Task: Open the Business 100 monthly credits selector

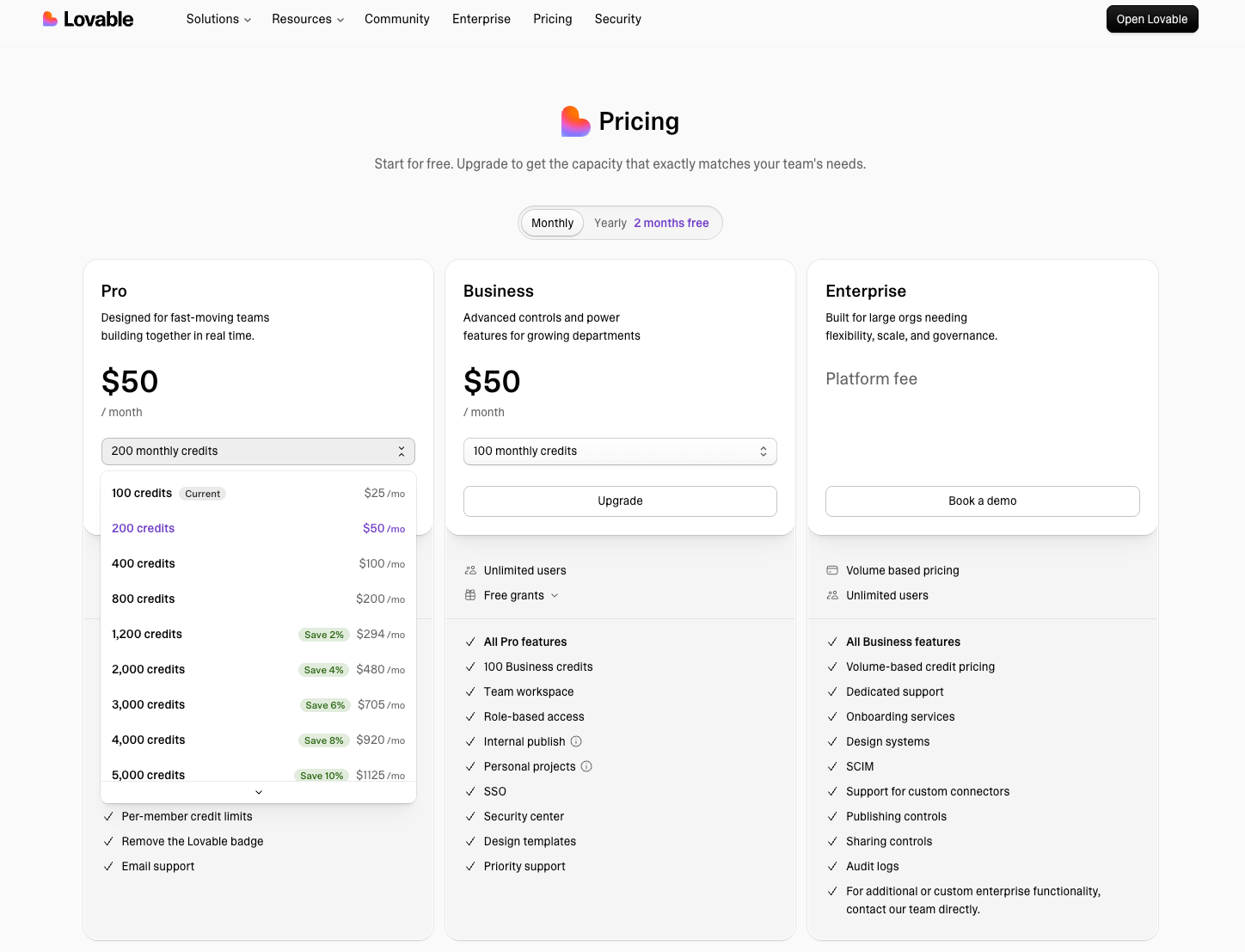Action: (x=620, y=451)
